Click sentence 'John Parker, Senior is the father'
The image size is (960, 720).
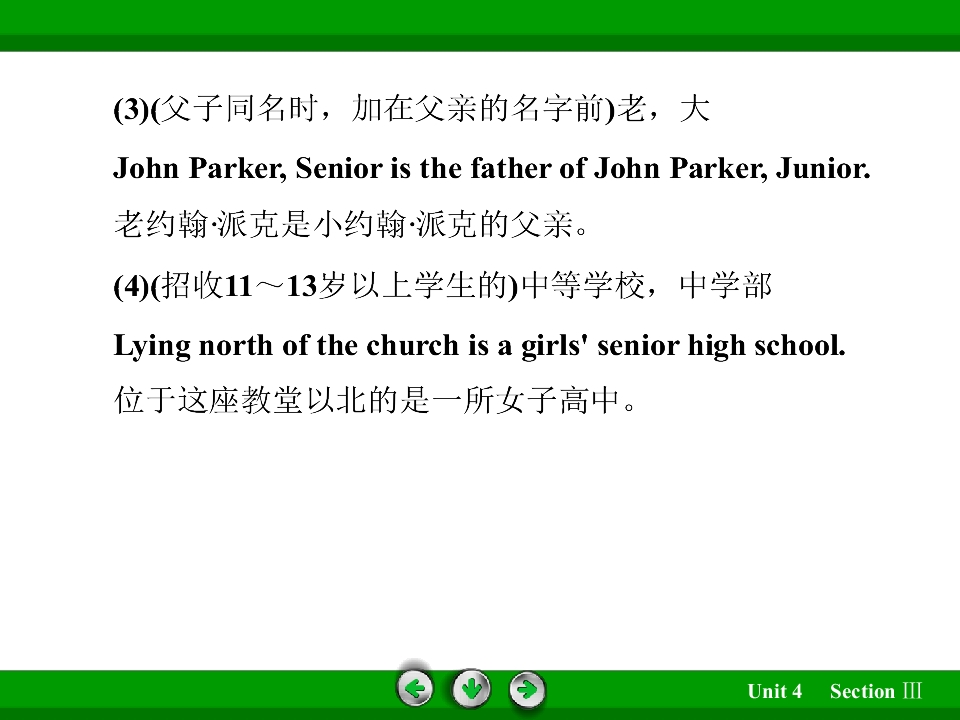point(492,168)
